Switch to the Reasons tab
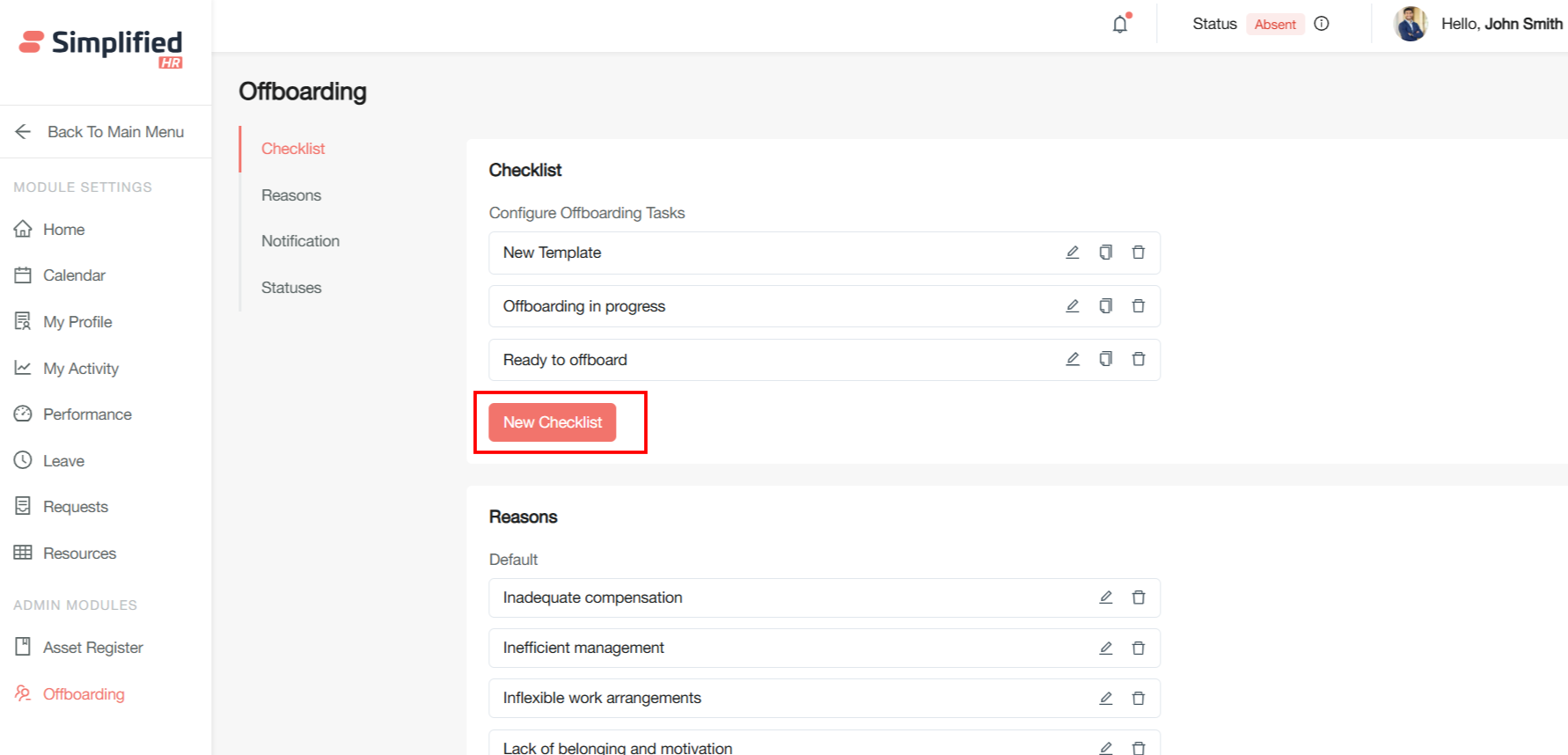Screen dimensions: 1568x755 (291, 195)
